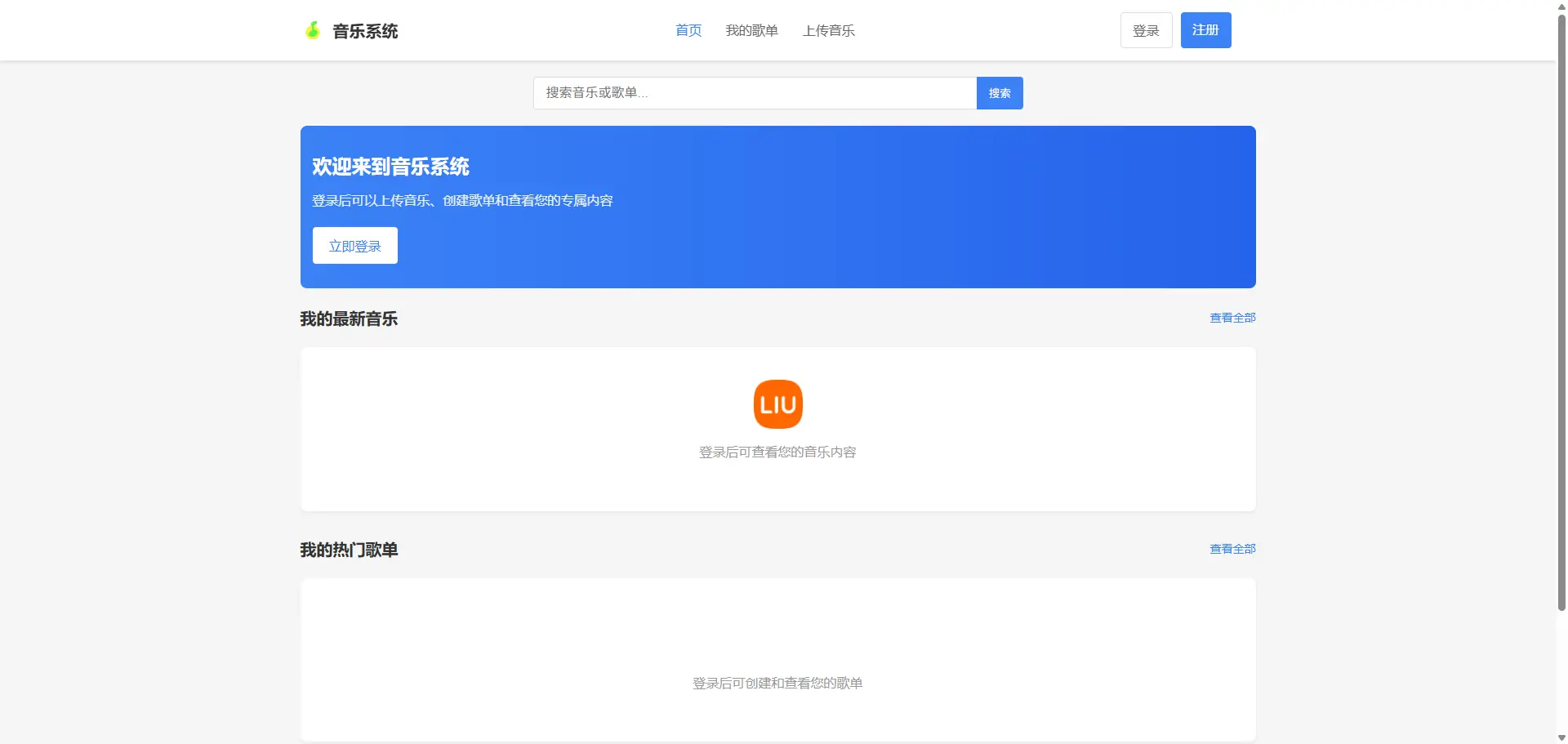Click the orange LIU avatar icon

tap(777, 403)
